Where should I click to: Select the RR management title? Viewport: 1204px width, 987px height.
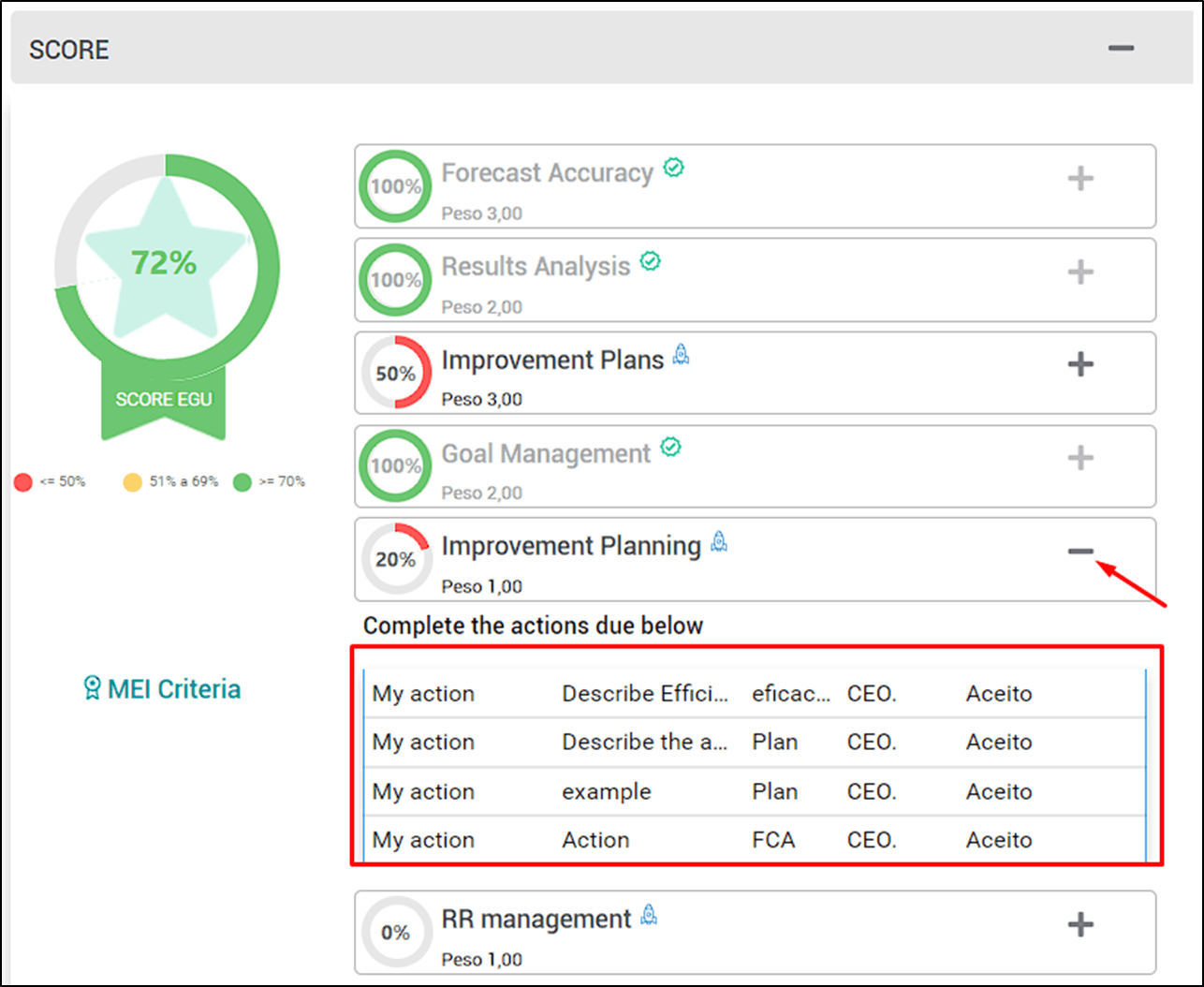536,920
